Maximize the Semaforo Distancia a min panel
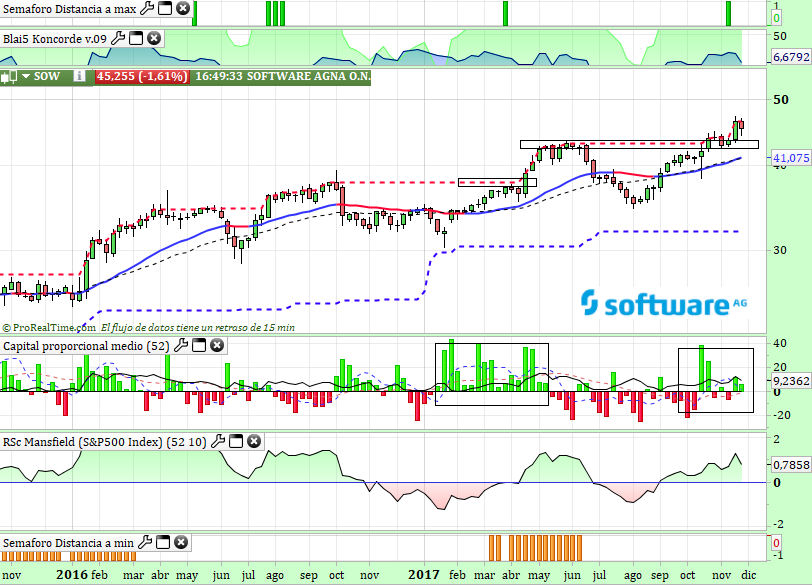Screen dimensions: 812x585 (x=163, y=542)
